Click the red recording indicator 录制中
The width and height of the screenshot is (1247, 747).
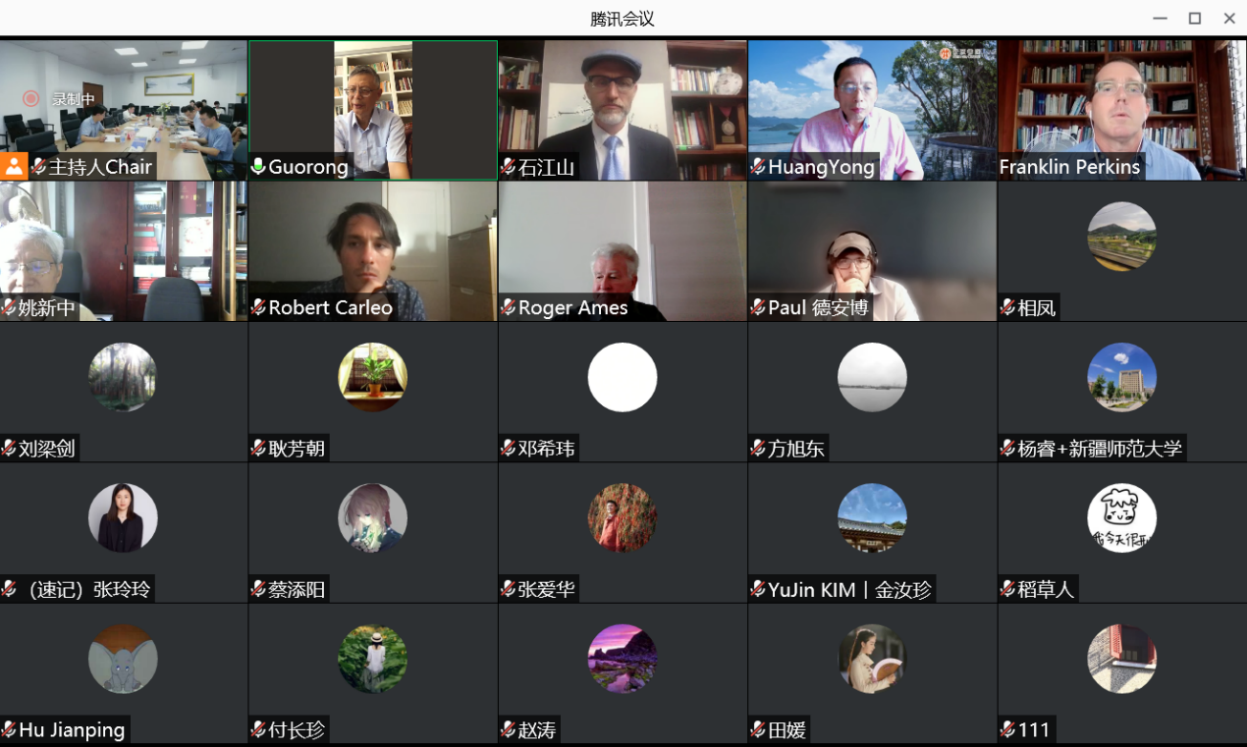coord(58,98)
